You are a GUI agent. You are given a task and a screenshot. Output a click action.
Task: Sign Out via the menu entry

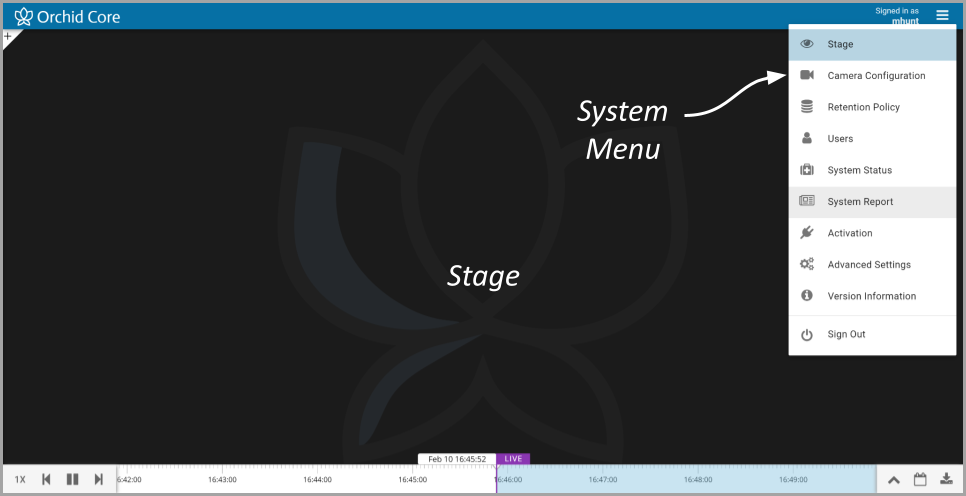coord(872,335)
